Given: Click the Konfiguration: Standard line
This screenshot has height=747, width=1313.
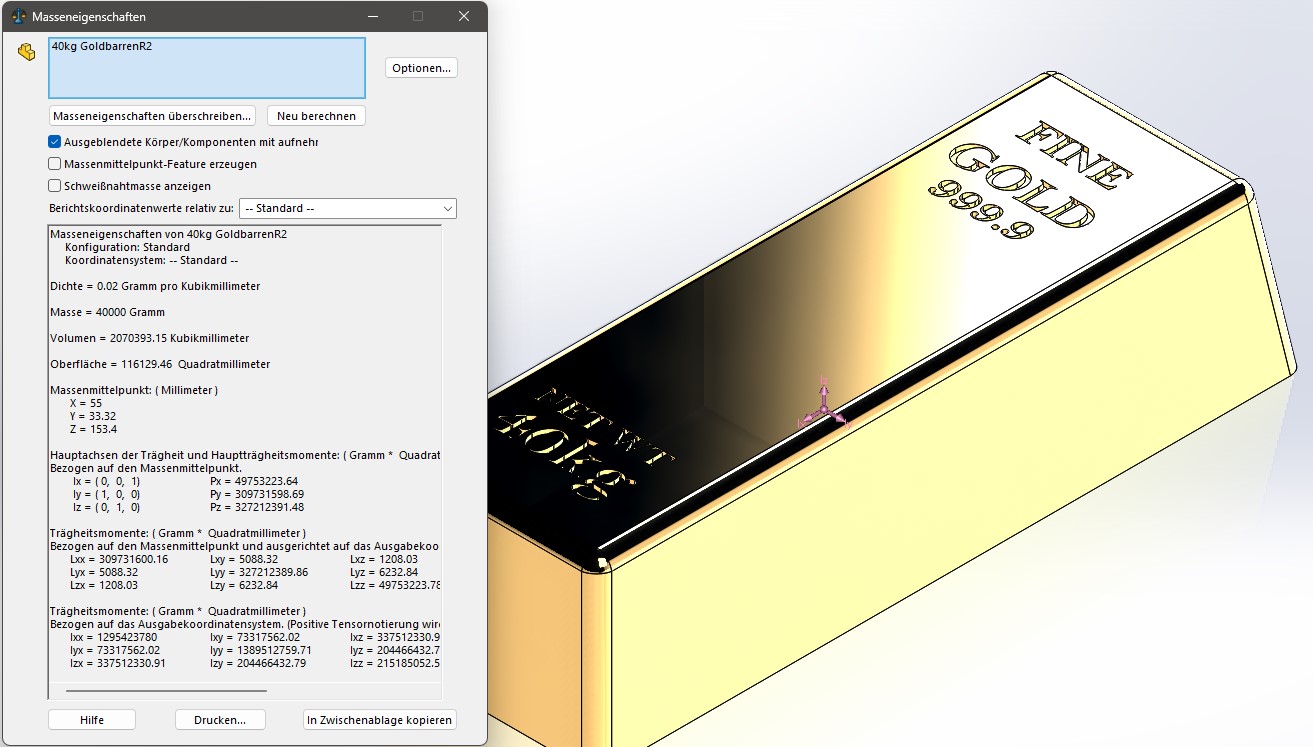Looking at the screenshot, I should click(x=127, y=247).
